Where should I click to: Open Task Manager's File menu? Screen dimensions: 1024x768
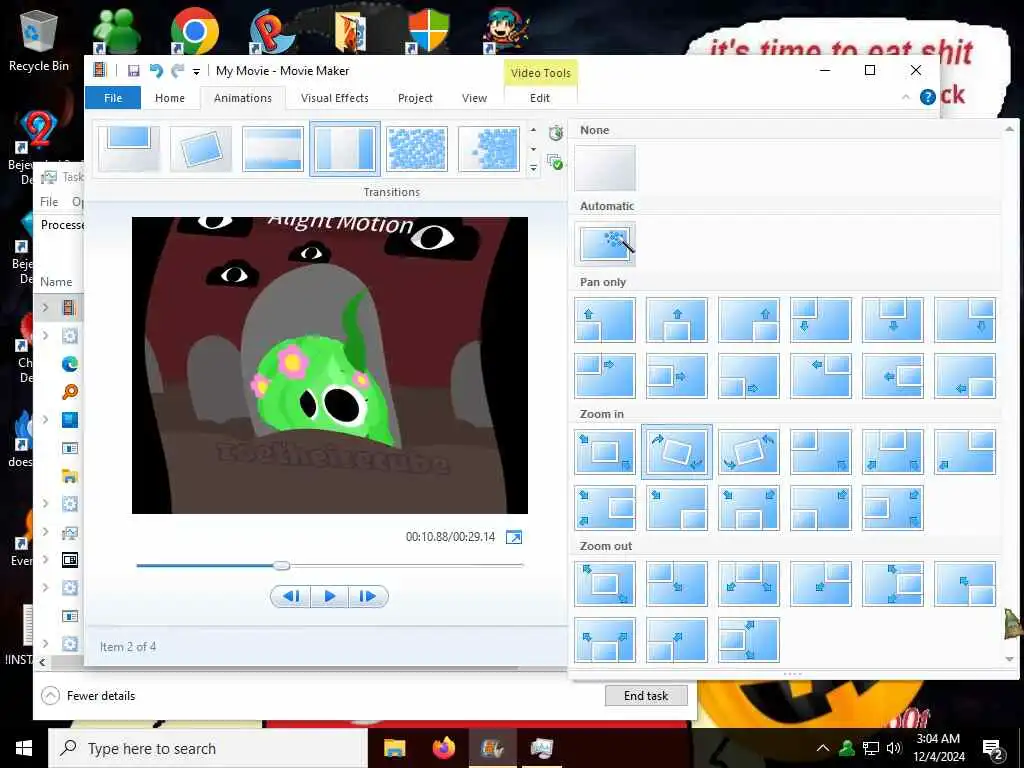click(x=49, y=202)
